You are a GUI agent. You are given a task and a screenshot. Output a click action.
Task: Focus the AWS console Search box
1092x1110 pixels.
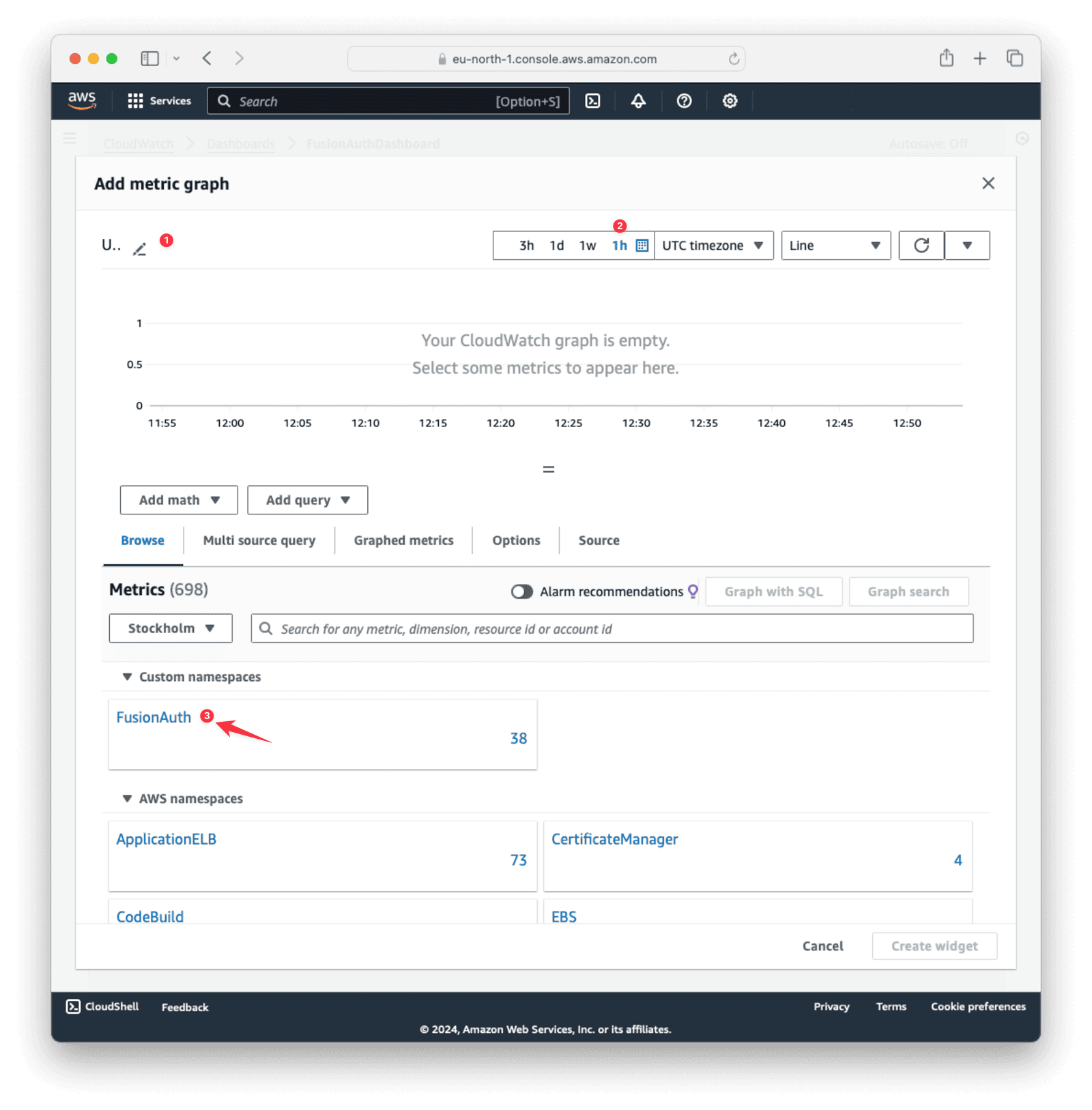coord(388,101)
